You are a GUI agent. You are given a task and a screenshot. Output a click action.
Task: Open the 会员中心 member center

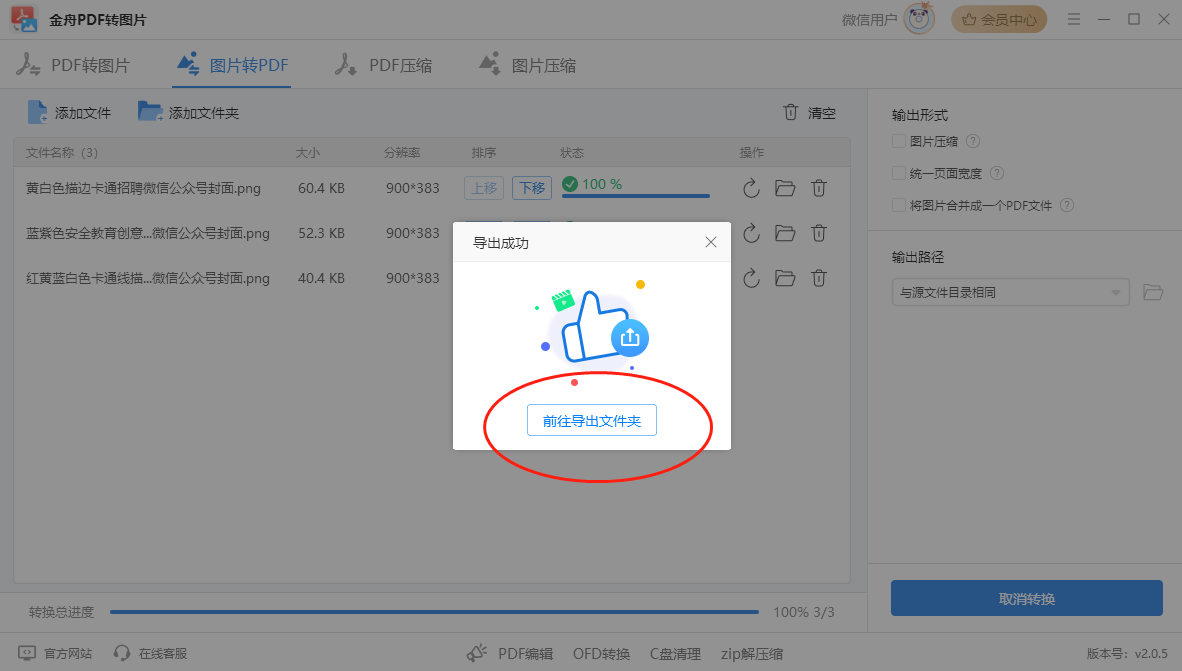[998, 19]
